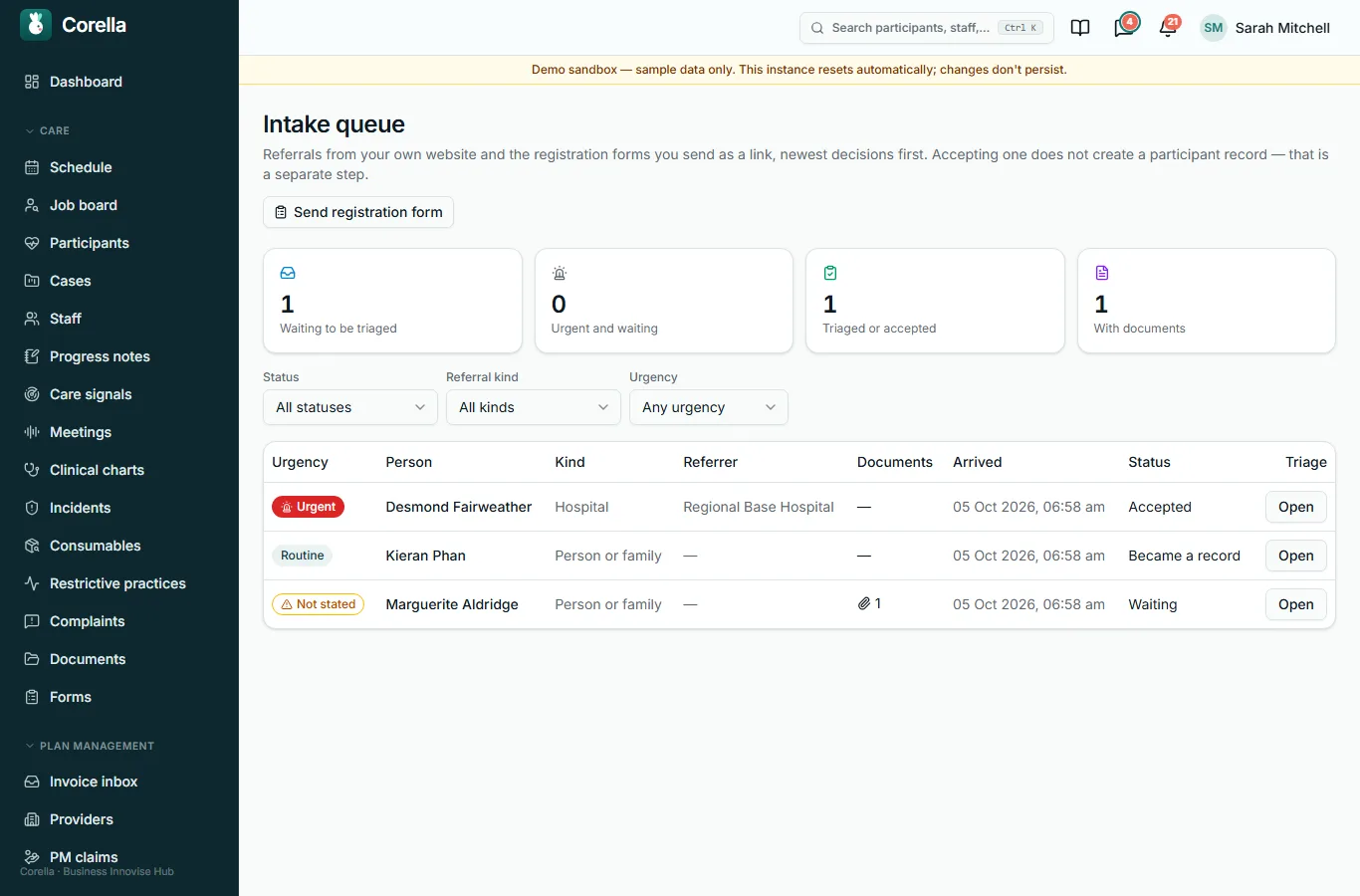Select the Waiting to be triaged card

pyautogui.click(x=392, y=301)
